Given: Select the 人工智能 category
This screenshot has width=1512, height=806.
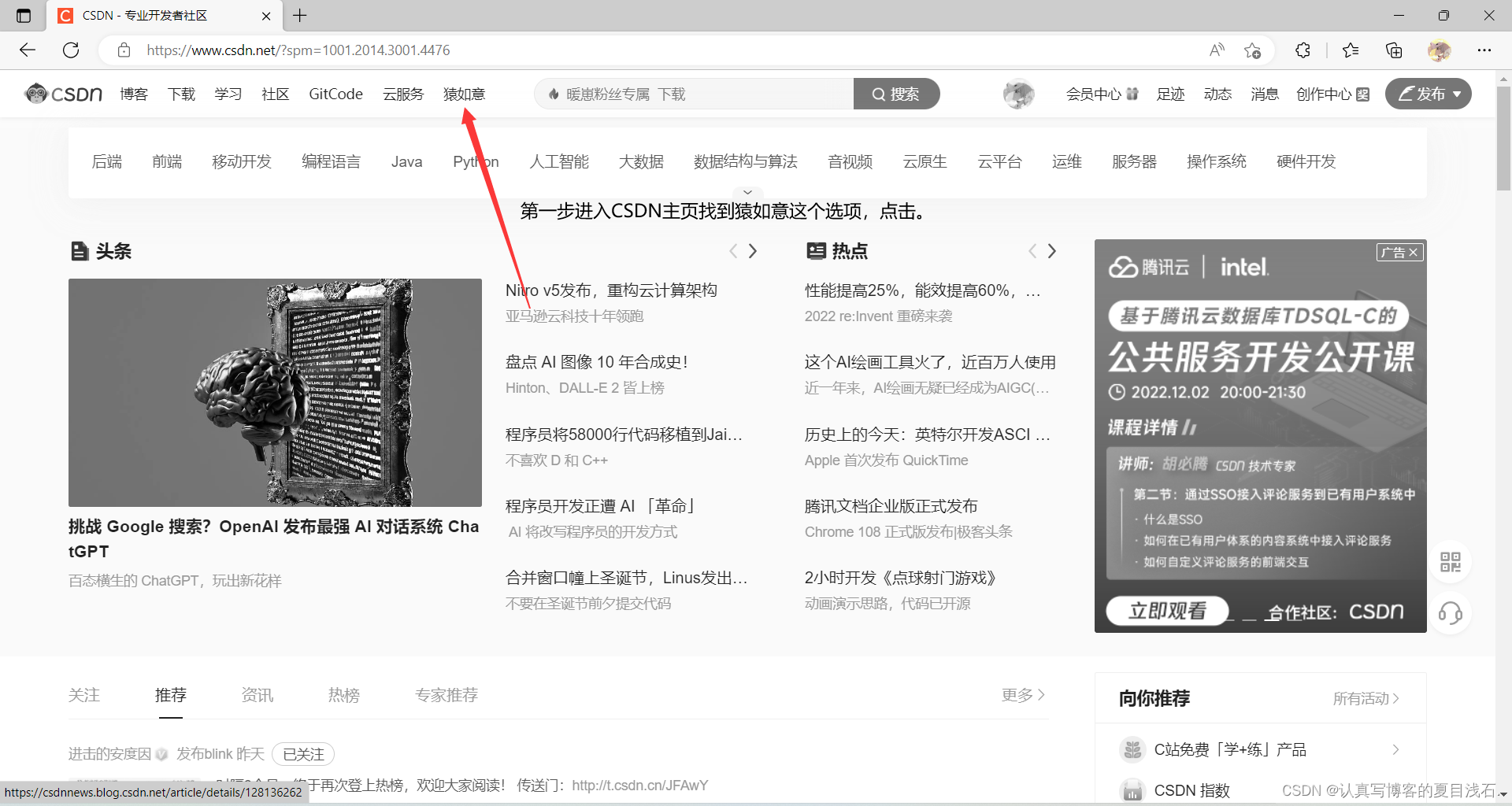Looking at the screenshot, I should click(x=559, y=161).
